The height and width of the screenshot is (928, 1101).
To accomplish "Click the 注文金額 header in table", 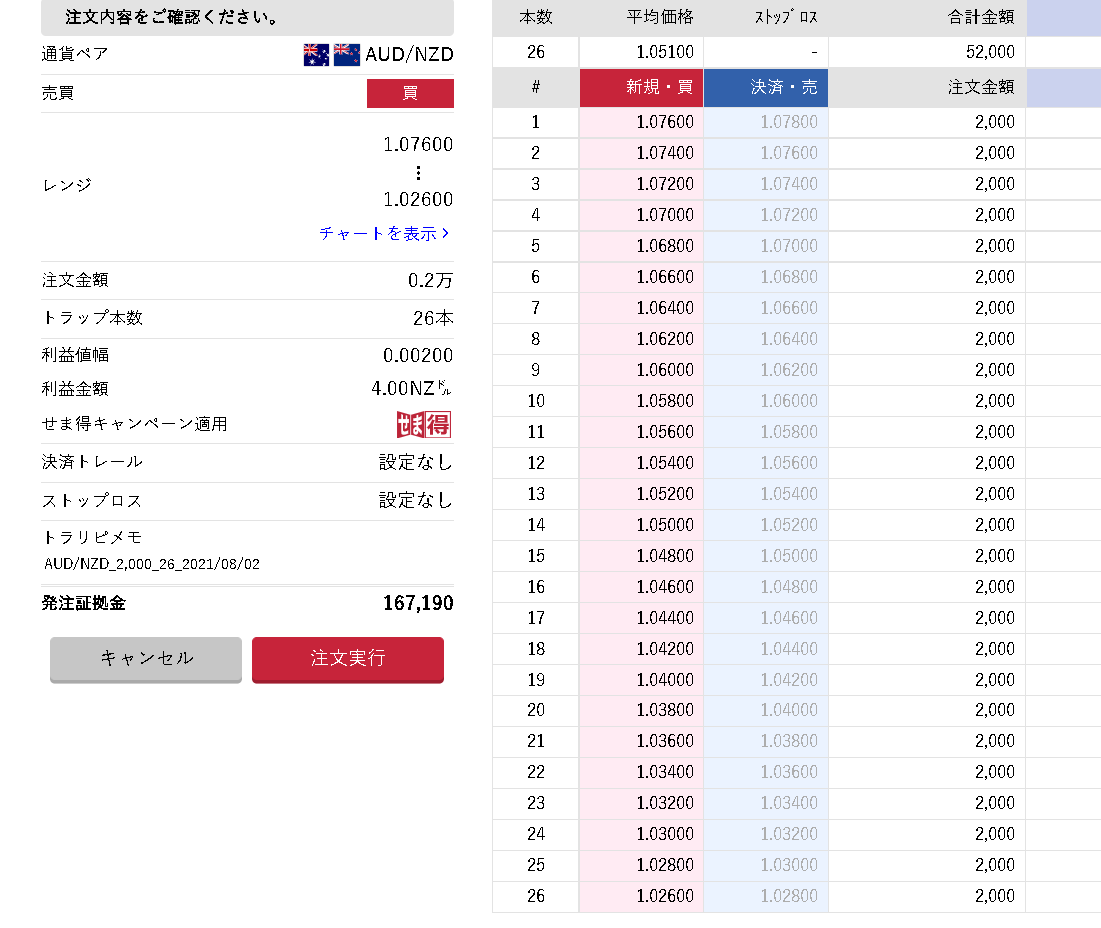I will point(980,87).
